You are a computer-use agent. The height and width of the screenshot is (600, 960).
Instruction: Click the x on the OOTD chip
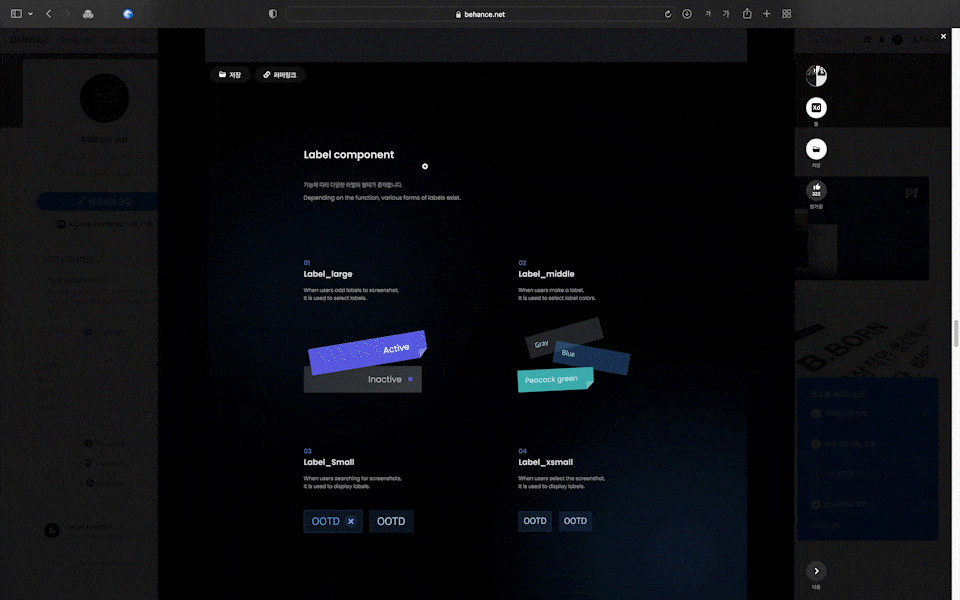(351, 522)
